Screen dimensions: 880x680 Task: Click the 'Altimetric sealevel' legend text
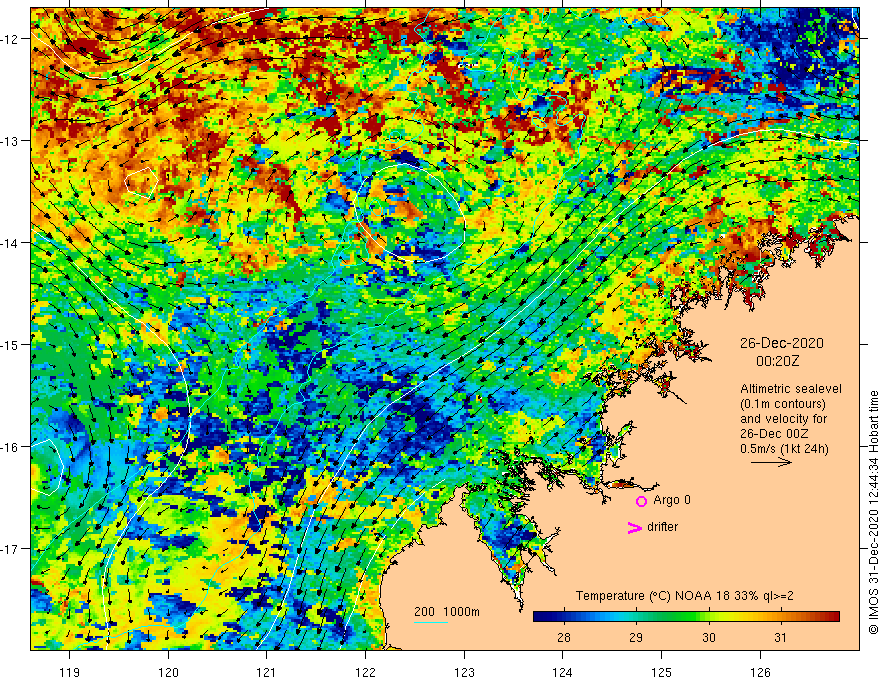tap(791, 389)
